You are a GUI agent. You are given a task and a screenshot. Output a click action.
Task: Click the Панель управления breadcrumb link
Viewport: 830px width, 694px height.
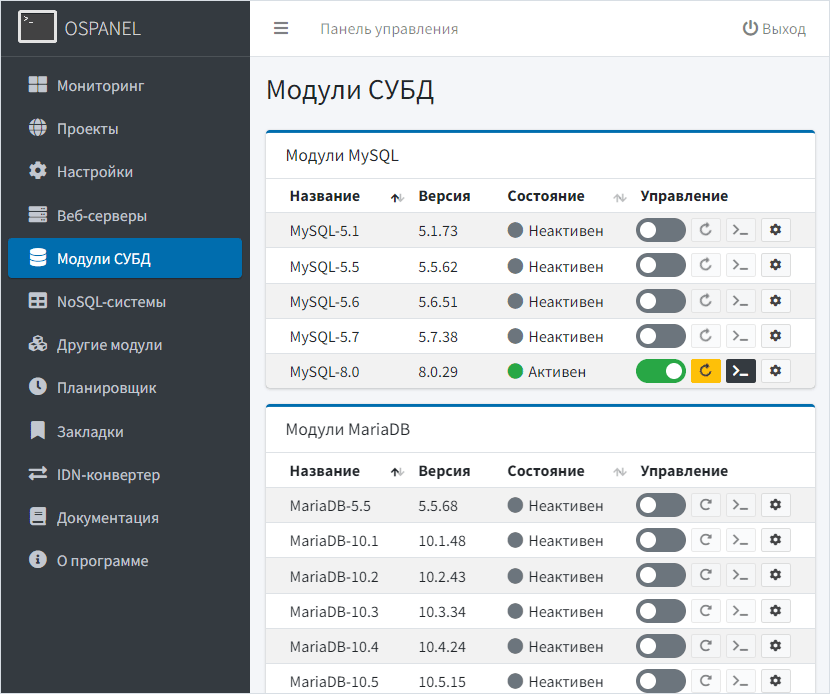[x=389, y=29]
